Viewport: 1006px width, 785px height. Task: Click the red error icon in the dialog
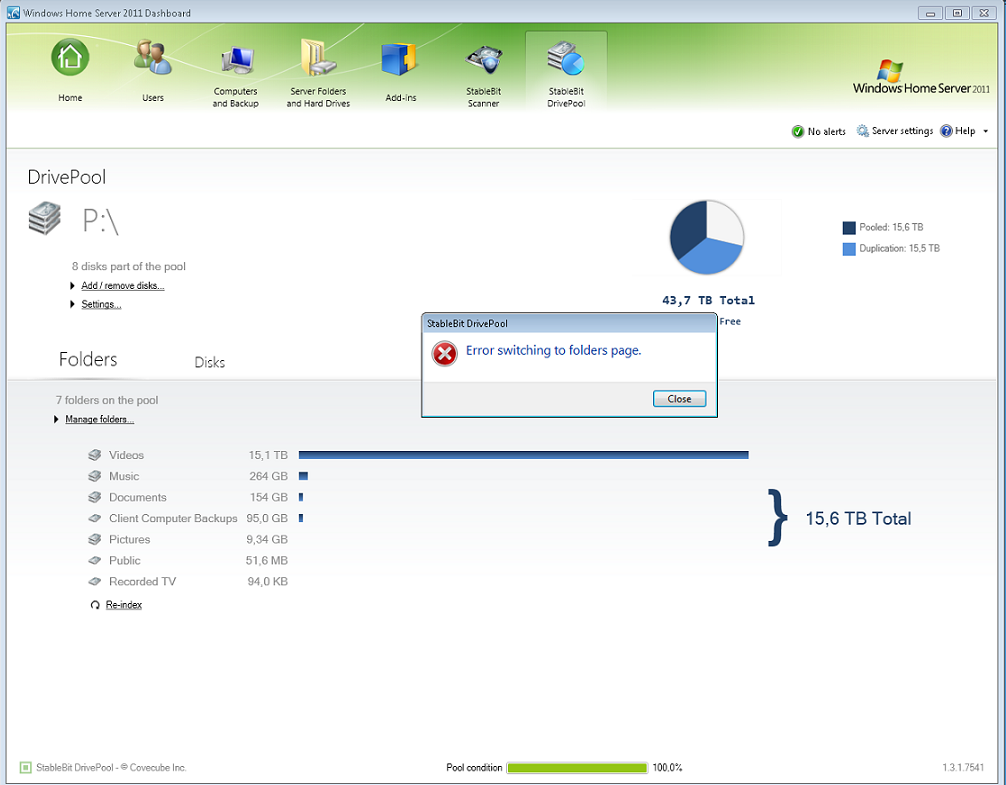pyautogui.click(x=444, y=353)
